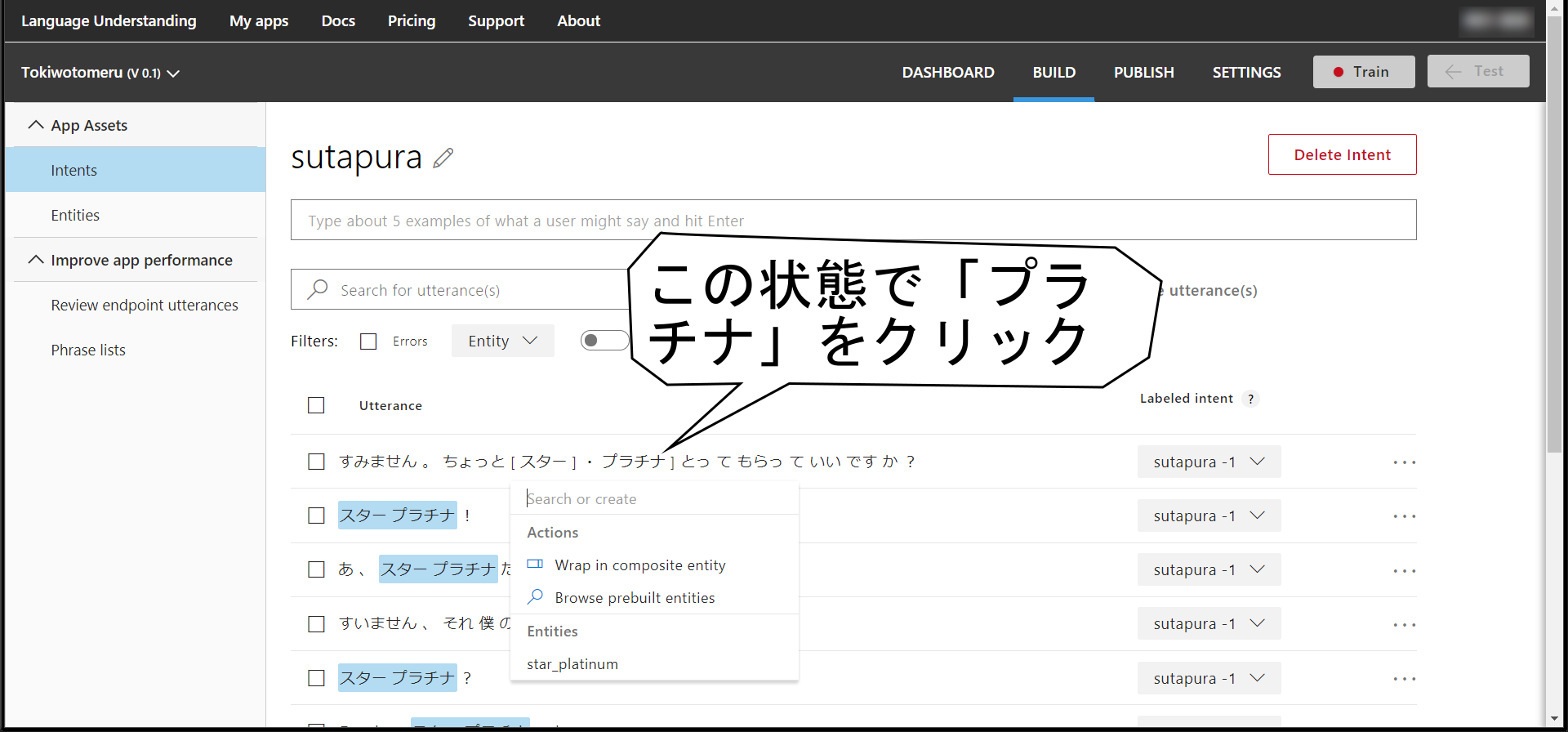Click the word プラチナ in the first utterance
The image size is (1568, 732).
(x=634, y=462)
